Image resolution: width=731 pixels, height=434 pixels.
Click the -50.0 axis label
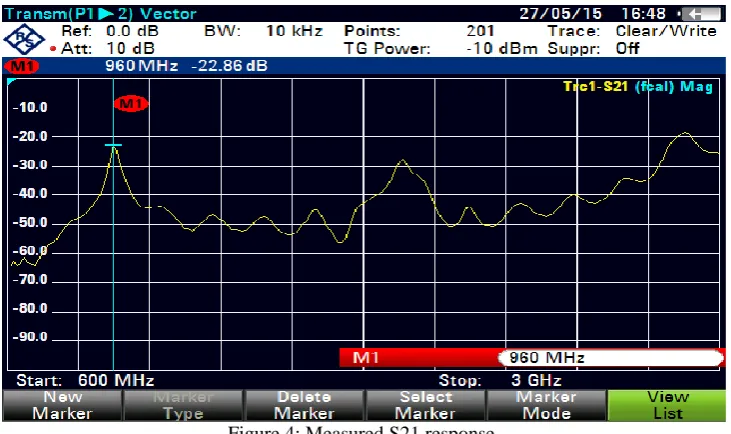coord(30,222)
